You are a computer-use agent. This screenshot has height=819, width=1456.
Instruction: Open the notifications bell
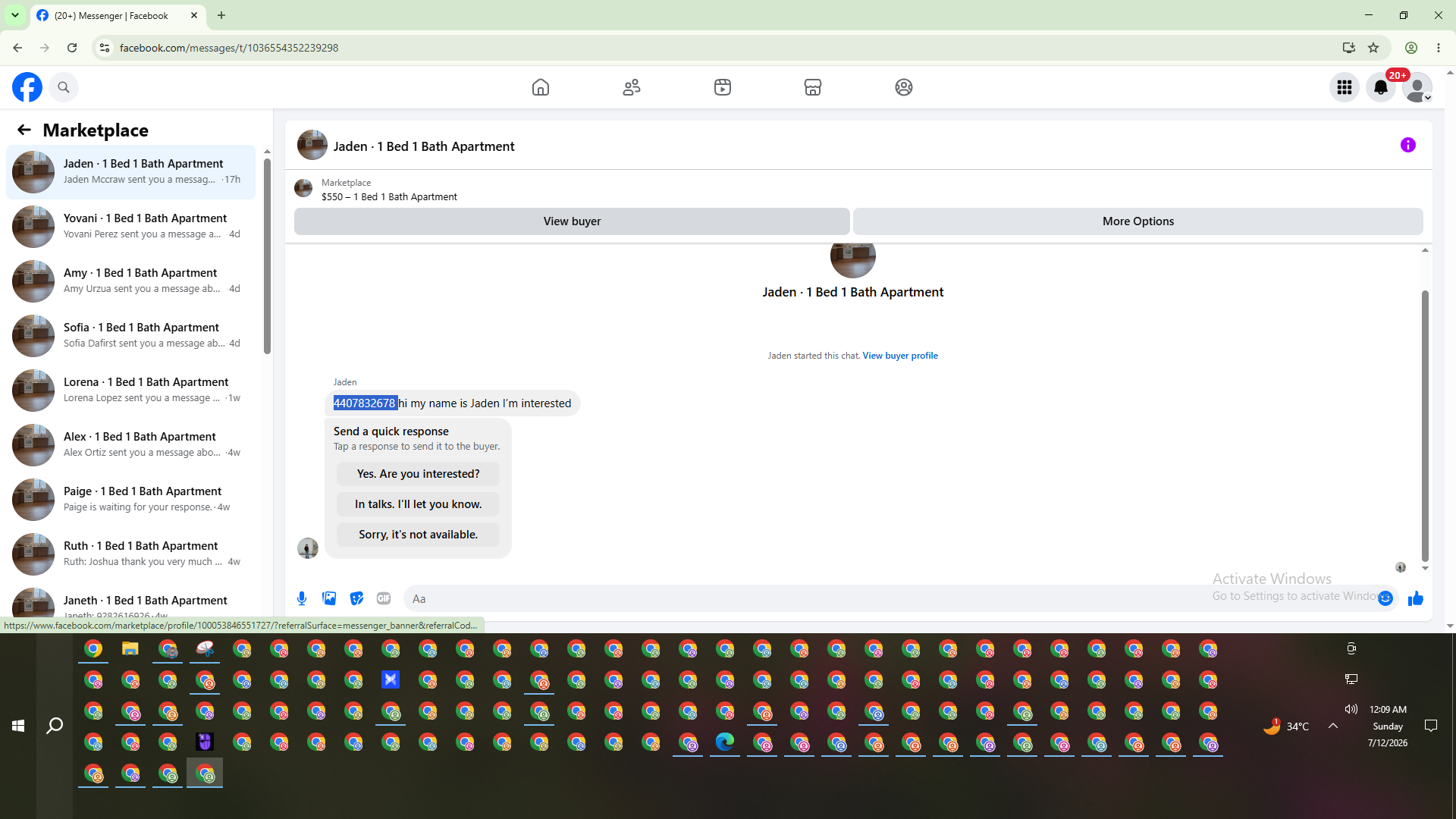[1381, 87]
